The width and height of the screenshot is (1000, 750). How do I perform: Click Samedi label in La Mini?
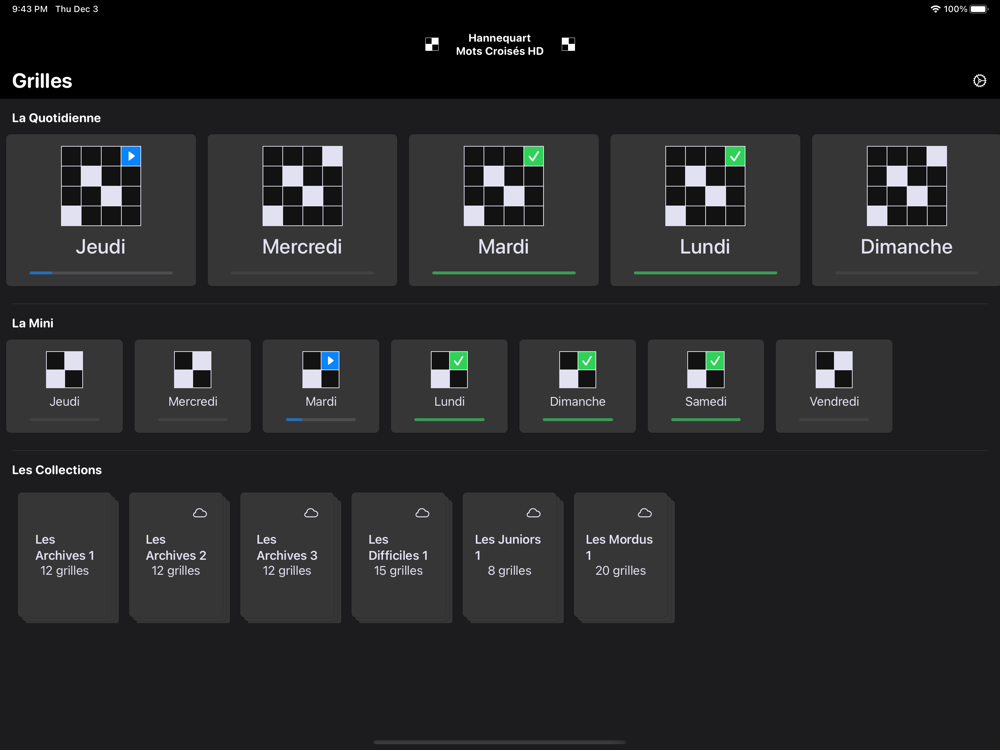pyautogui.click(x=705, y=402)
